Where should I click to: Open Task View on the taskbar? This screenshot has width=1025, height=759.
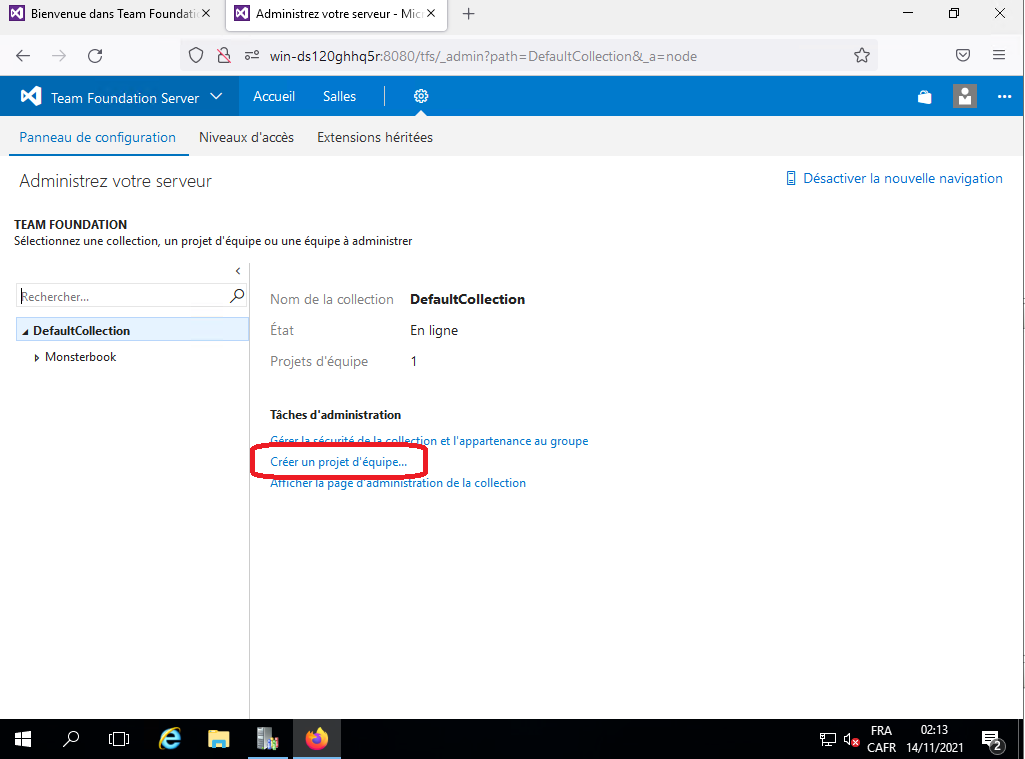tap(119, 739)
